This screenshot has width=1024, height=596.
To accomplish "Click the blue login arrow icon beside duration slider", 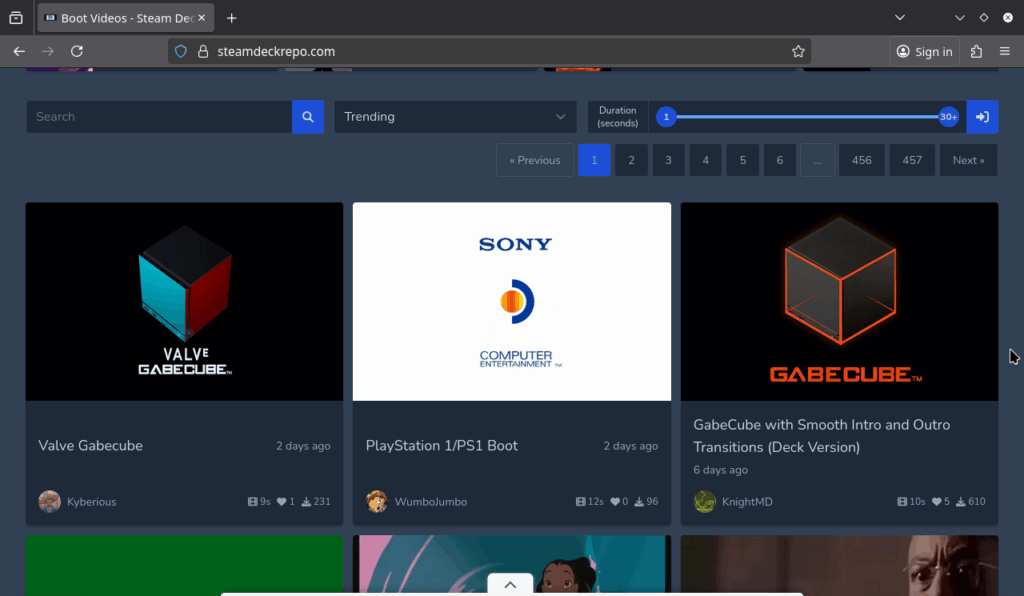I will click(x=982, y=116).
